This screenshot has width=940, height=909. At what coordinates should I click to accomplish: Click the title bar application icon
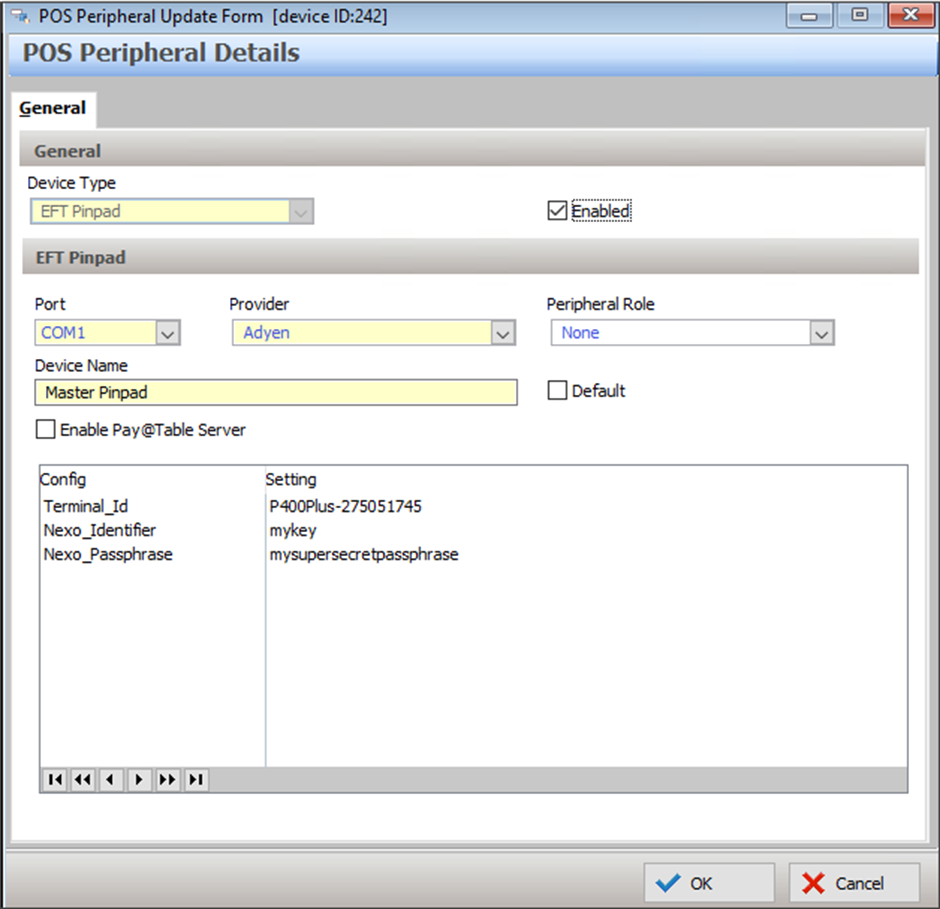[19, 16]
